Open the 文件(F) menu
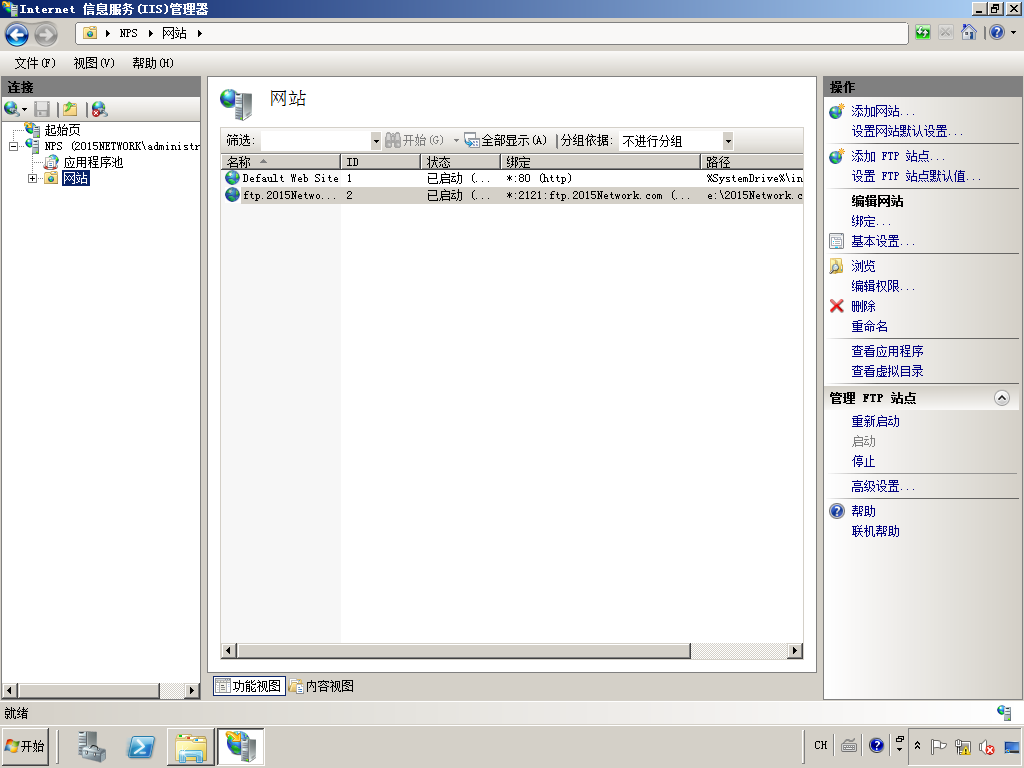This screenshot has height=768, width=1024. tap(35, 63)
